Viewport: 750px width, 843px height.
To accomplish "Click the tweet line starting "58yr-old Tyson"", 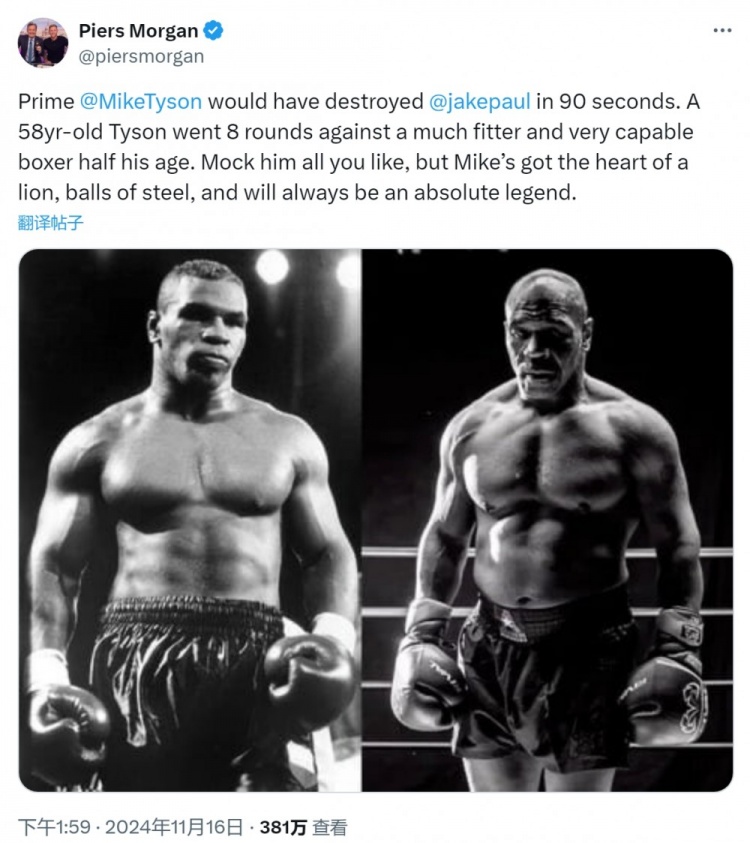I will [x=355, y=132].
